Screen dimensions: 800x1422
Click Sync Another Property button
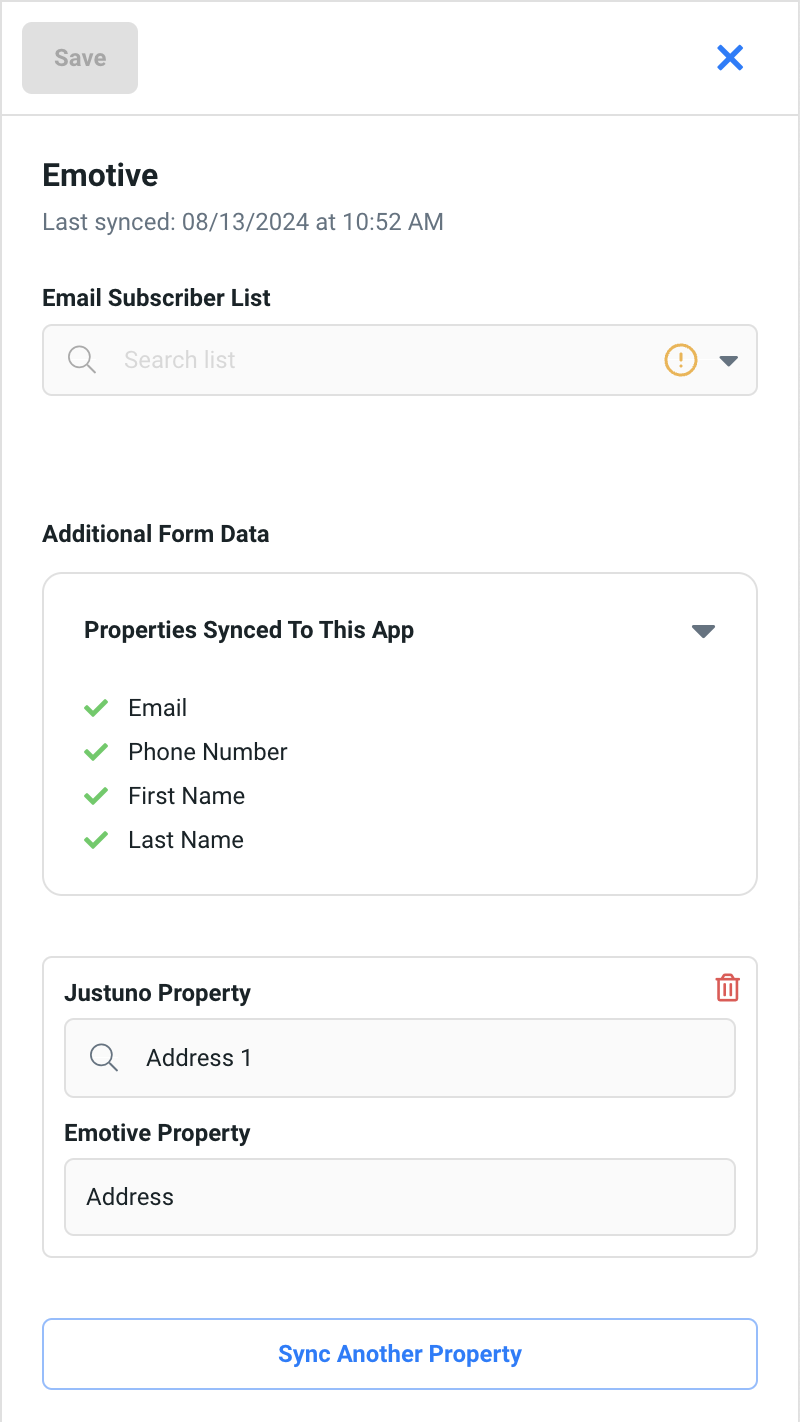tap(400, 1354)
